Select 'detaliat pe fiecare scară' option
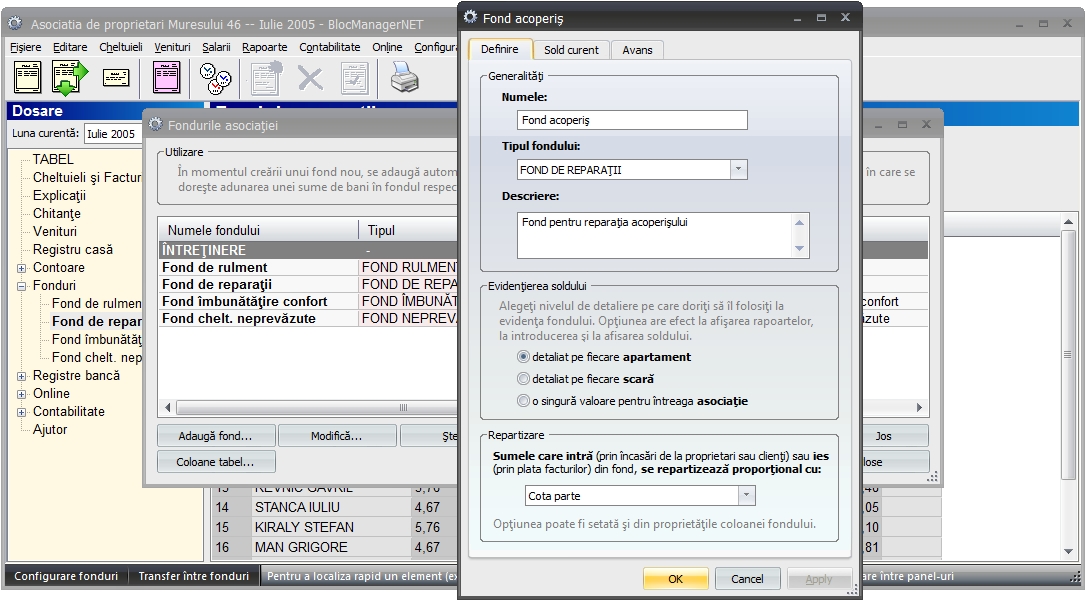The width and height of the screenshot is (1085, 601). [523, 379]
